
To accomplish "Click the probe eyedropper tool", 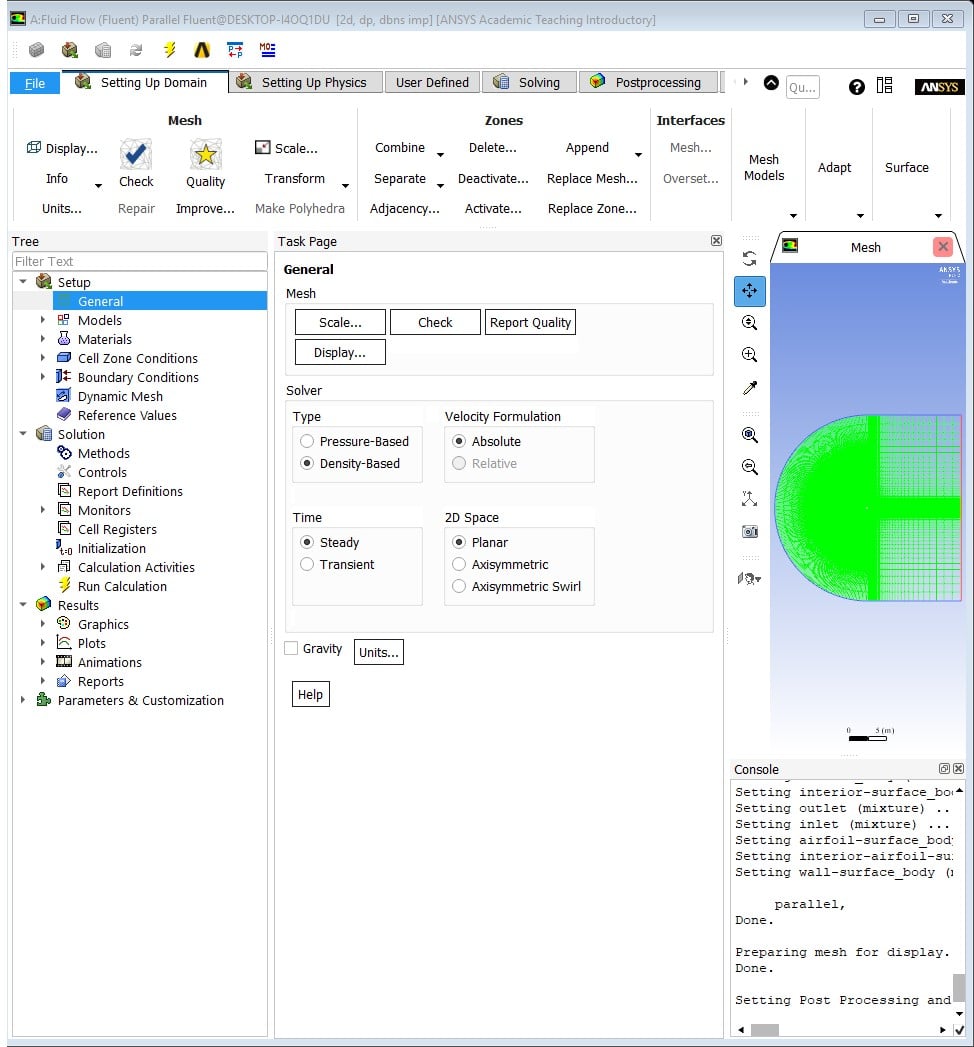I will (750, 387).
